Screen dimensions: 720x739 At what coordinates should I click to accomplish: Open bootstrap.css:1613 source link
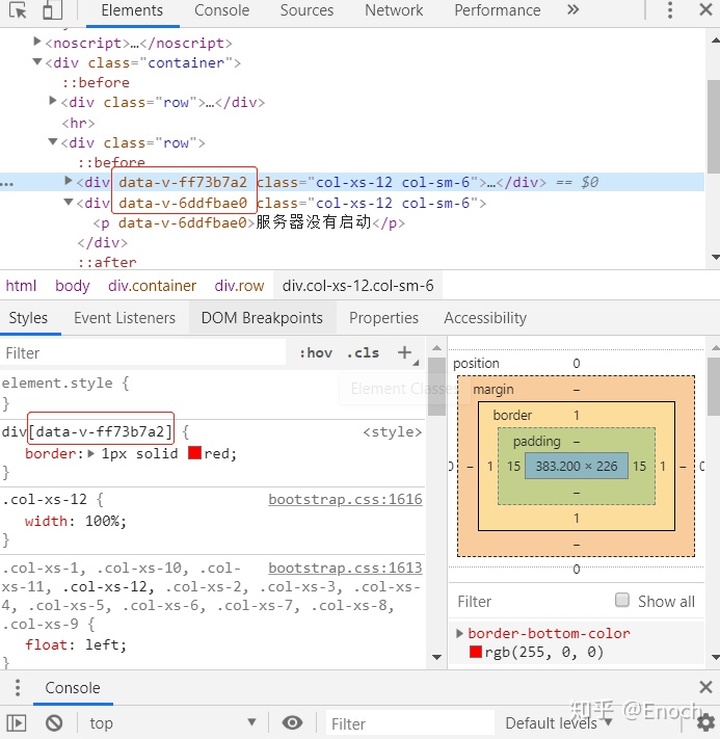pyautogui.click(x=345, y=568)
